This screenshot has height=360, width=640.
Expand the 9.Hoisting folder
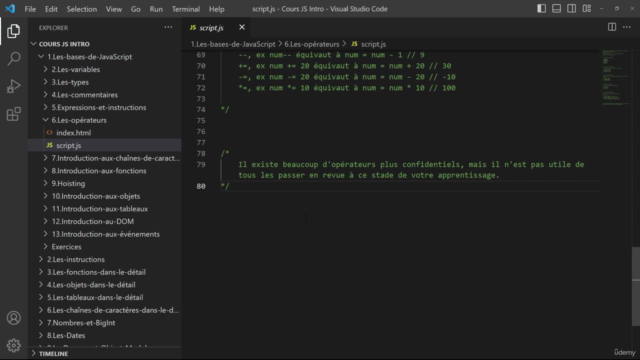tap(105, 183)
